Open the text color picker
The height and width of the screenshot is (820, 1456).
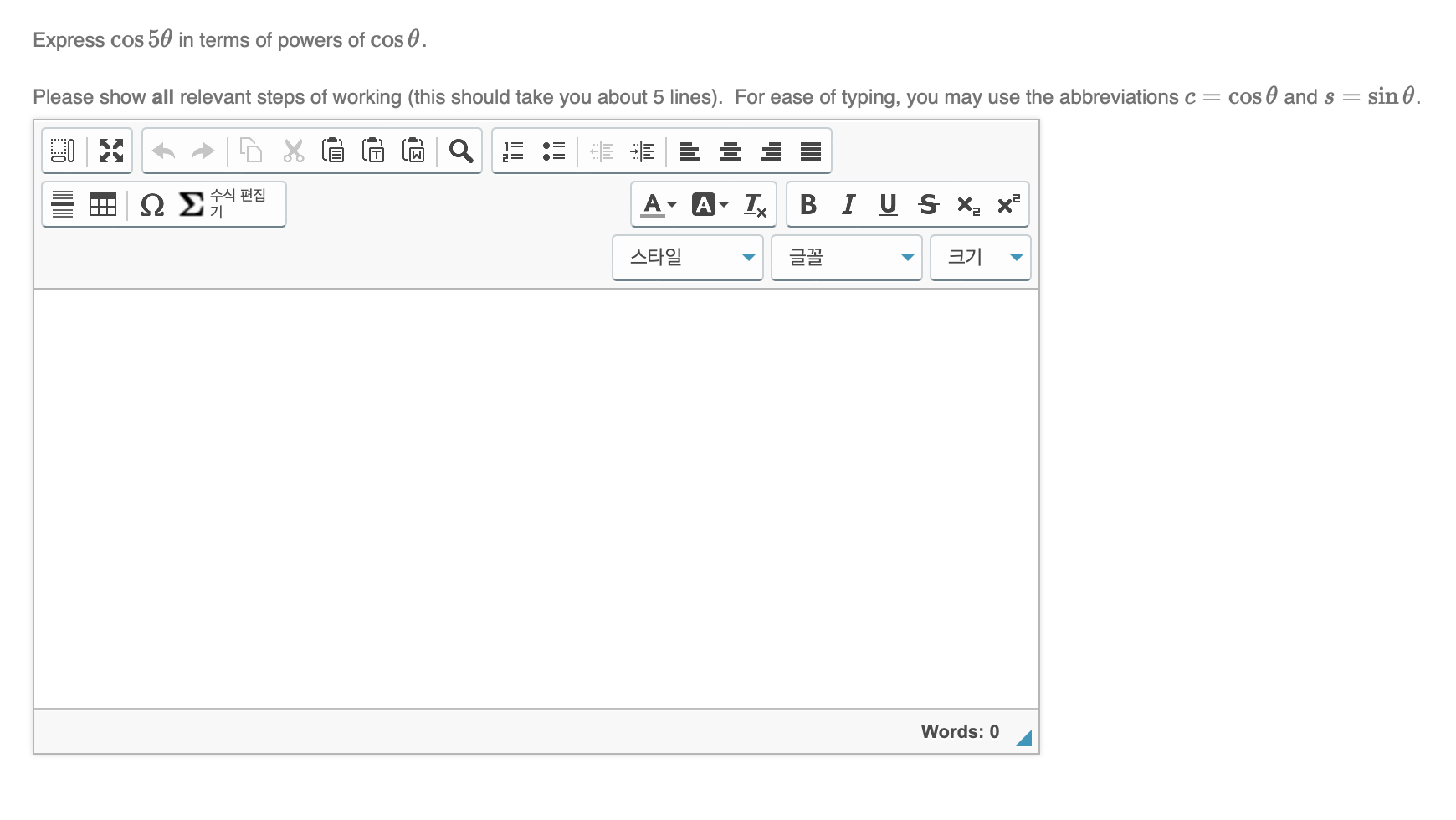(x=659, y=204)
